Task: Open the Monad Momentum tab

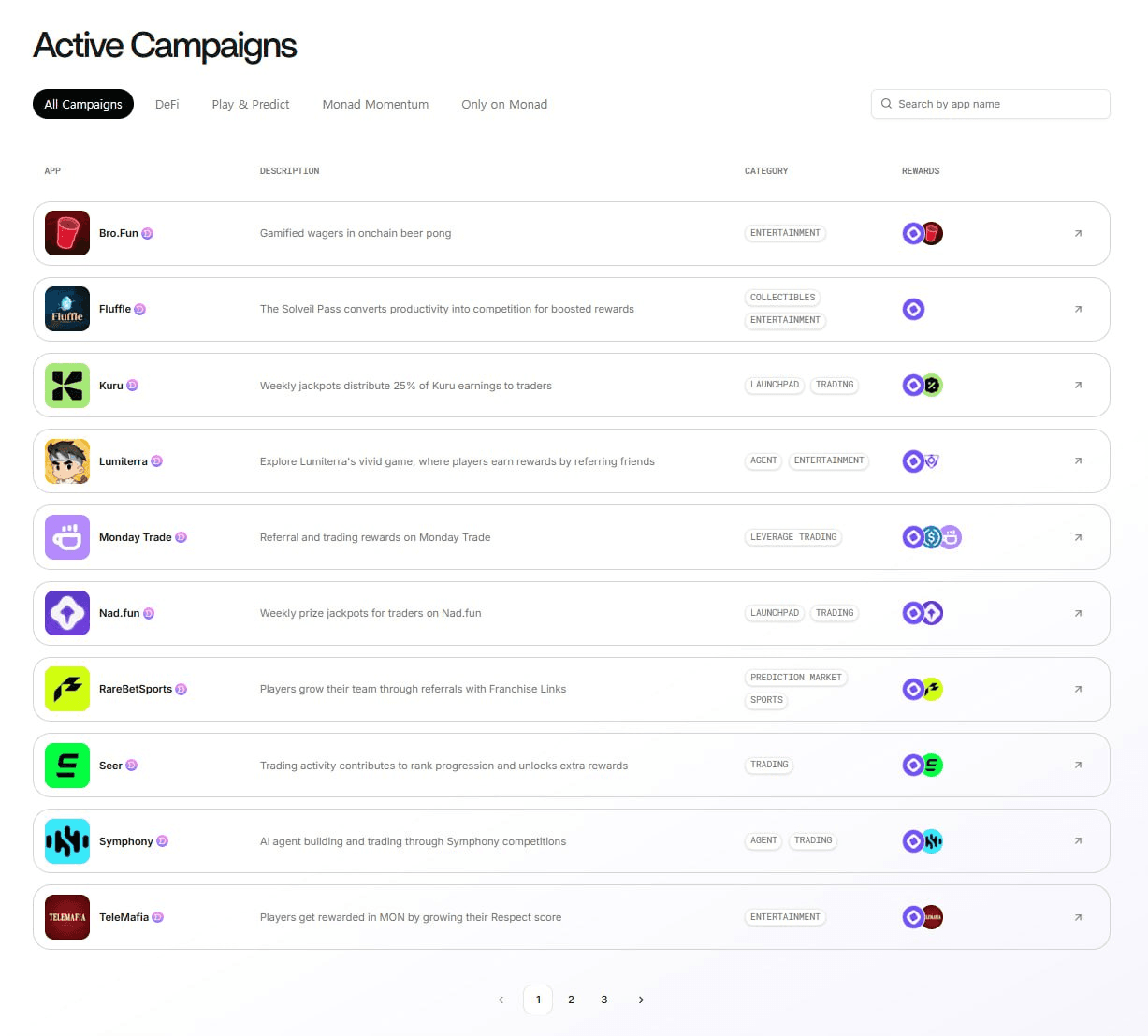Action: (x=375, y=104)
